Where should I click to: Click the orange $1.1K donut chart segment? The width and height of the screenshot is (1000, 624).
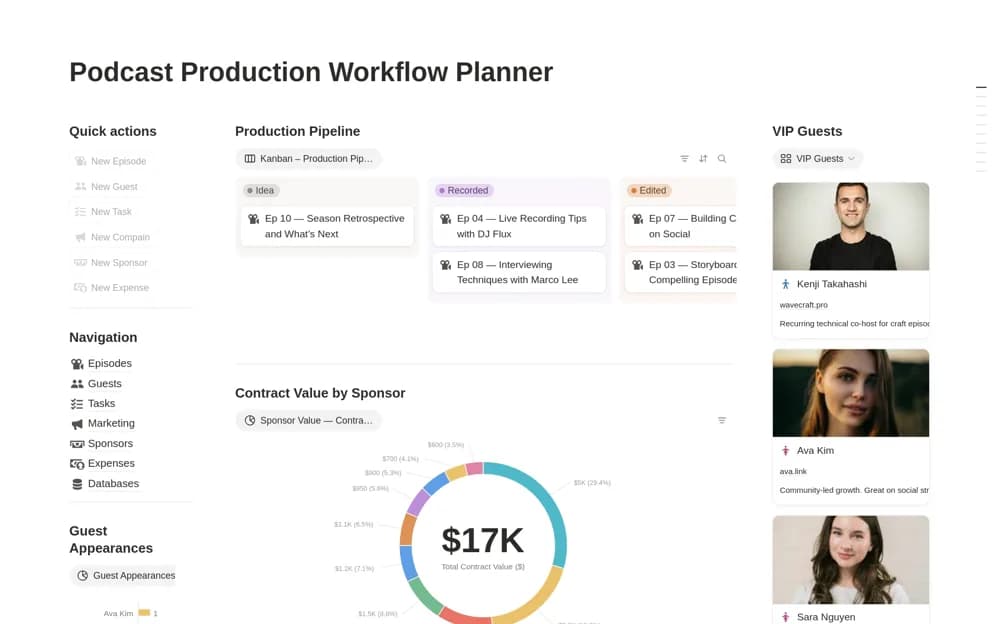tap(408, 530)
